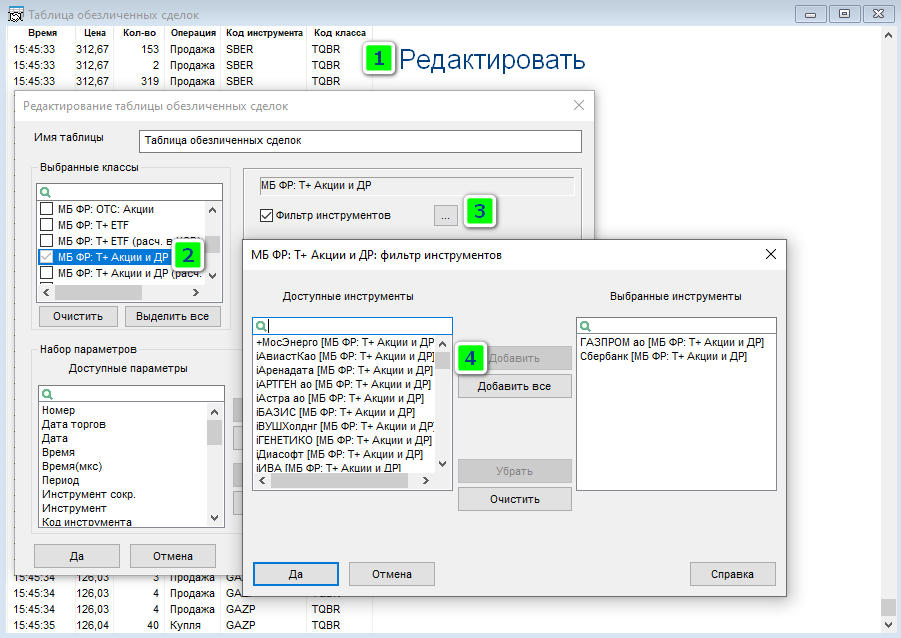Screen dimensions: 901x638
Task: Click the app icon in main title bar
Action: (15, 15)
